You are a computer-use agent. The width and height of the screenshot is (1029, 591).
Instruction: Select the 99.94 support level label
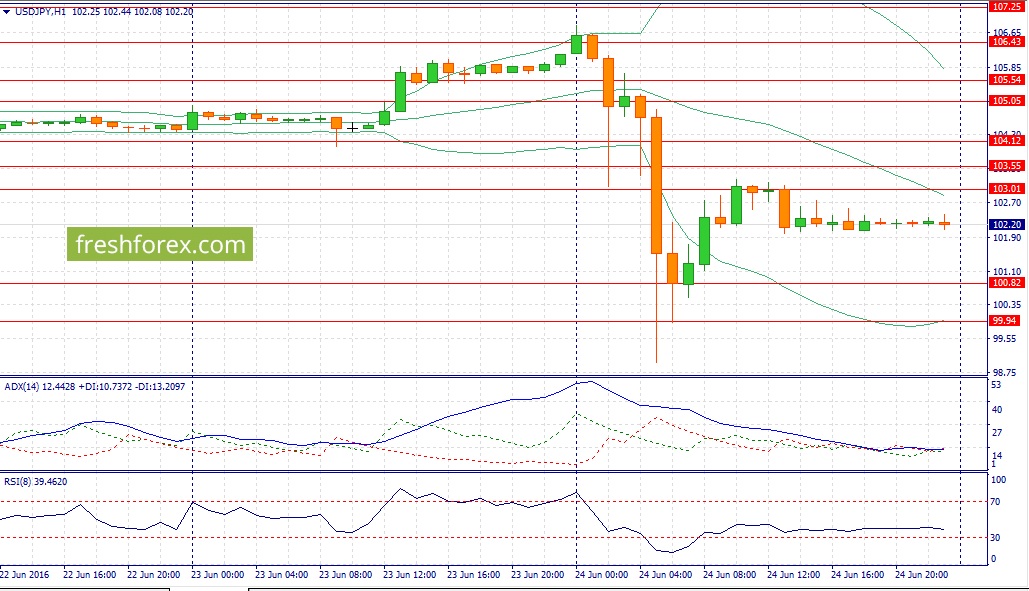1005,321
